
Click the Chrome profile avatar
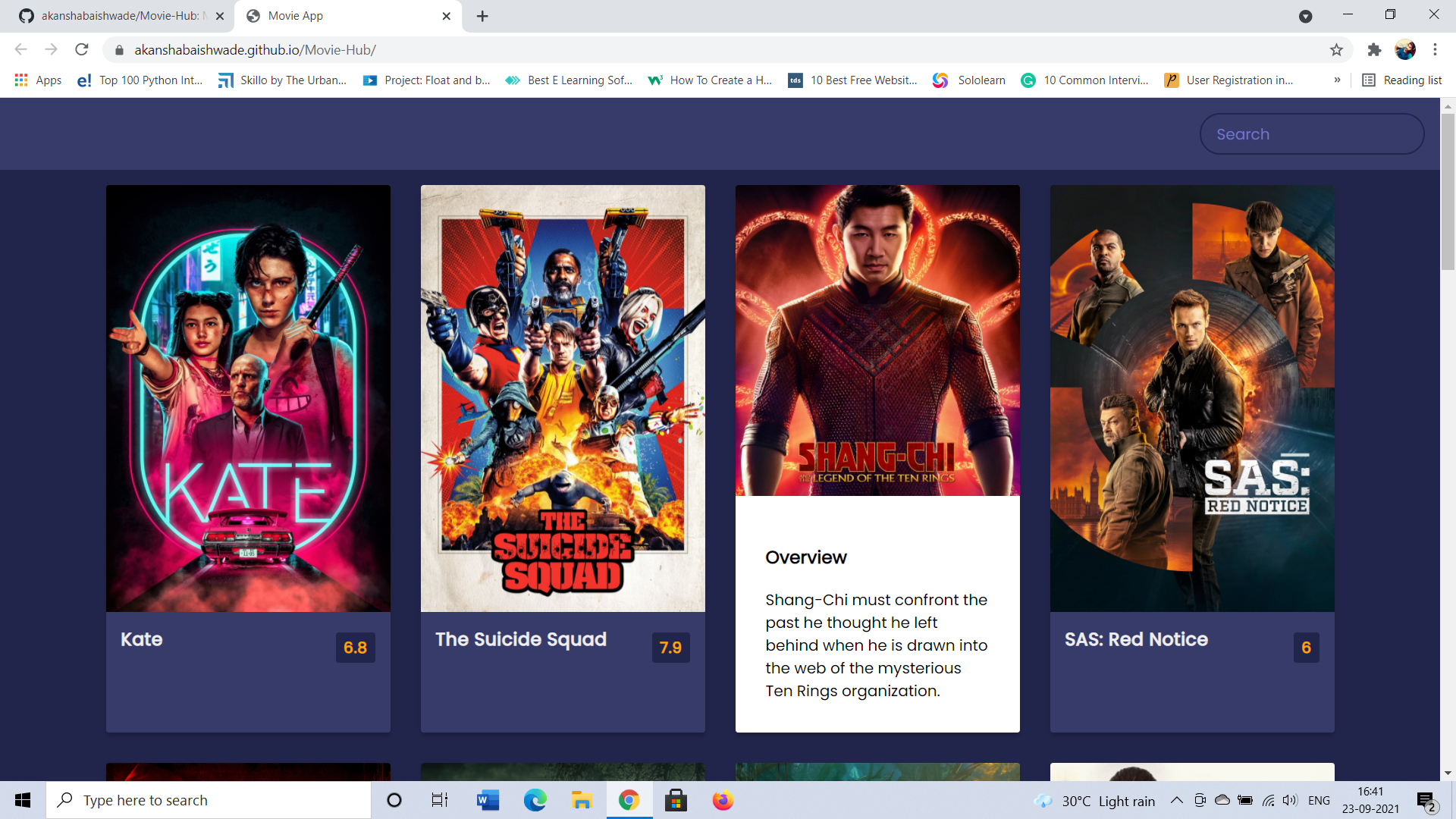point(1404,50)
